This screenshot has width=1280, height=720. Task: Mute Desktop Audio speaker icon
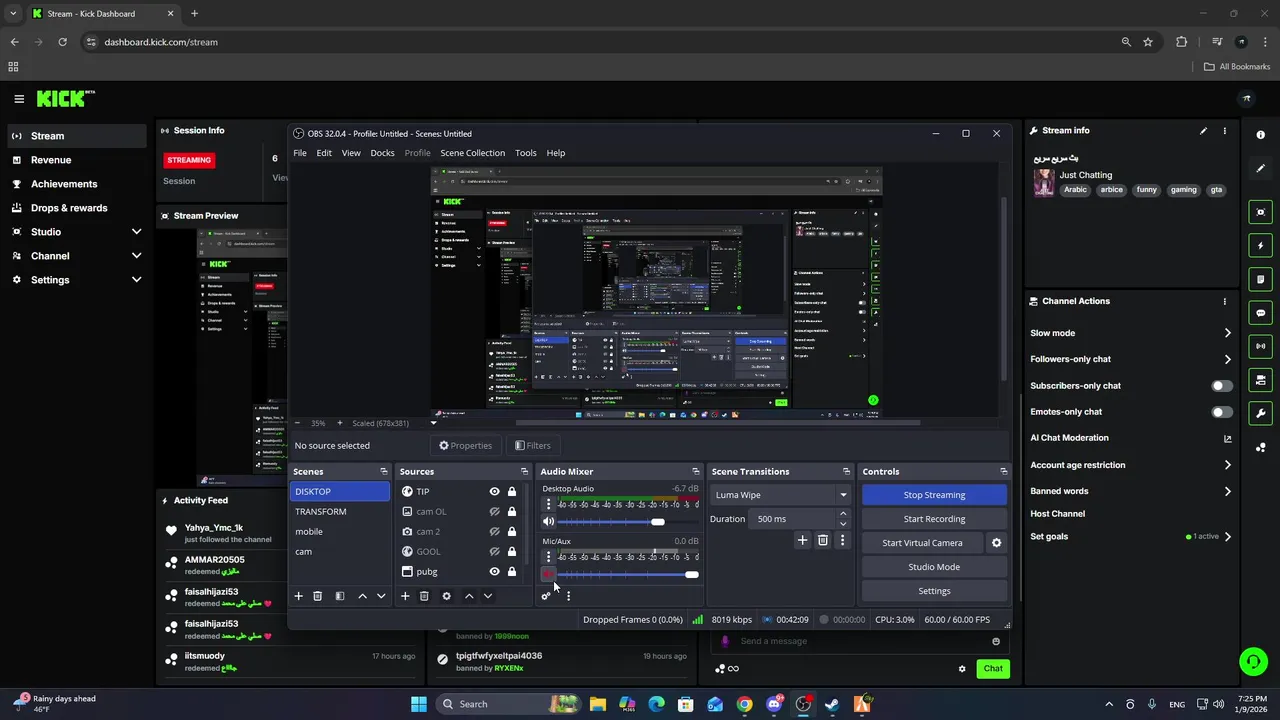click(548, 522)
